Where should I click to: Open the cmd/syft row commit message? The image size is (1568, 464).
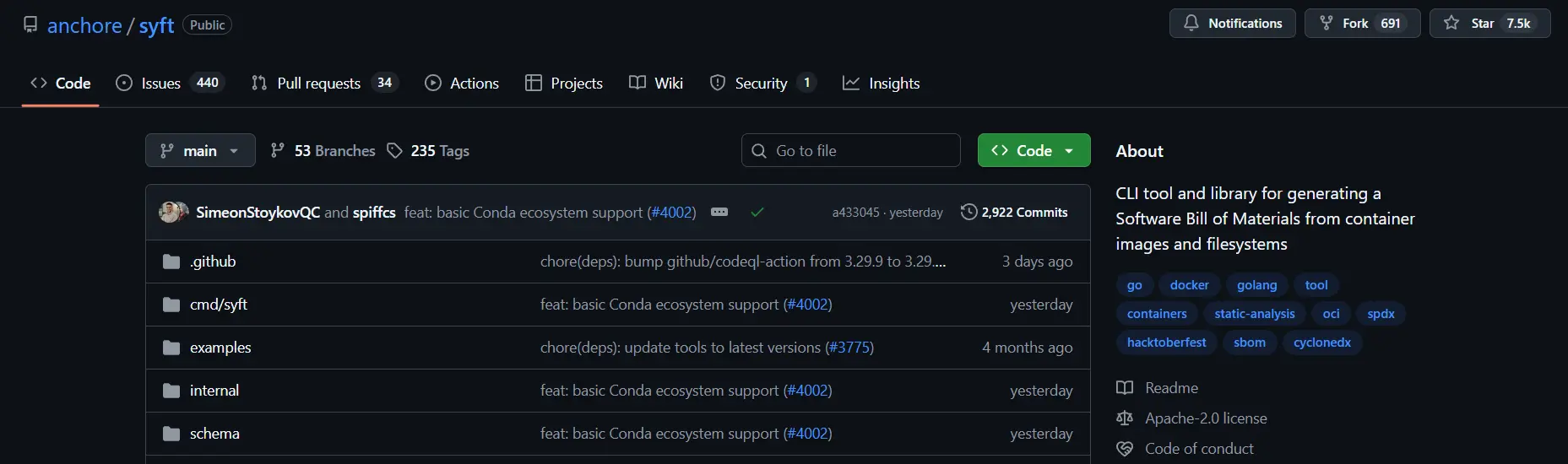(x=659, y=305)
